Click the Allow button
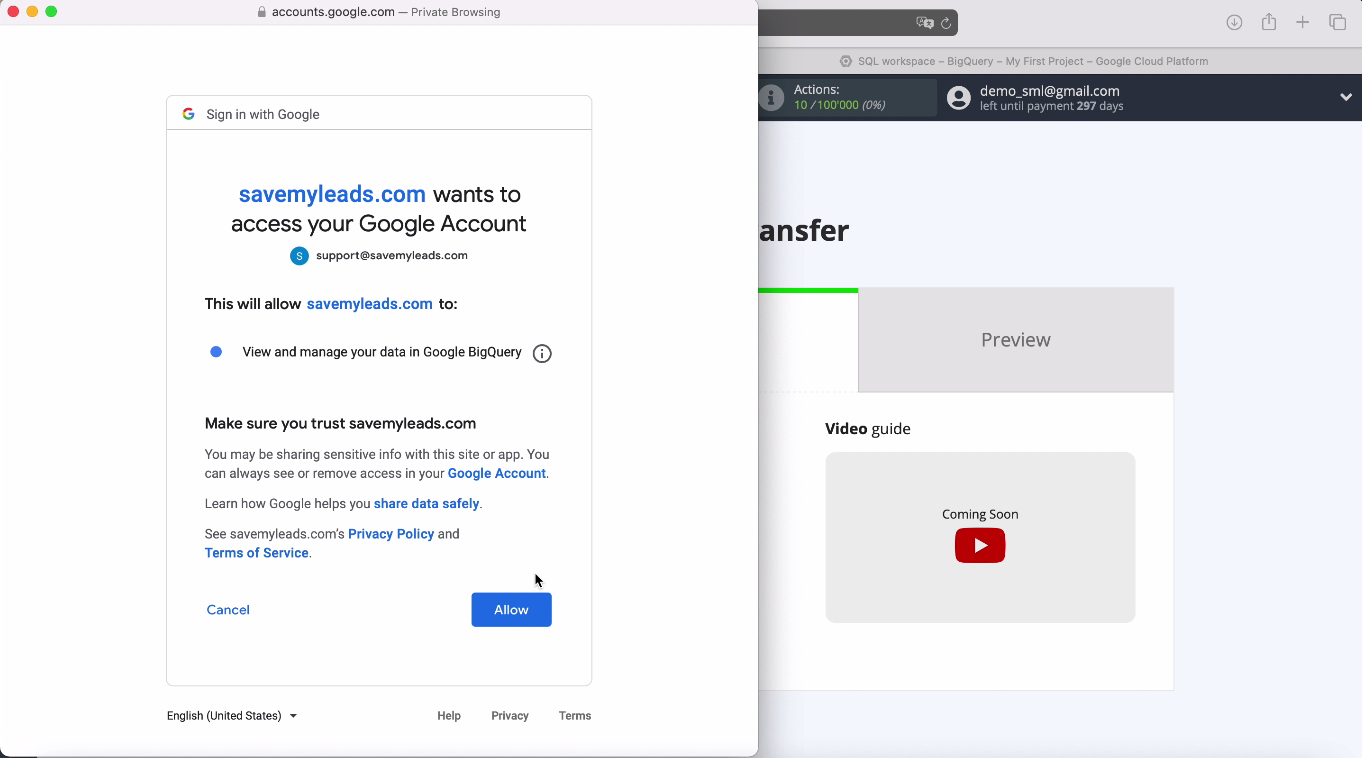Image resolution: width=1362 pixels, height=758 pixels. (511, 610)
